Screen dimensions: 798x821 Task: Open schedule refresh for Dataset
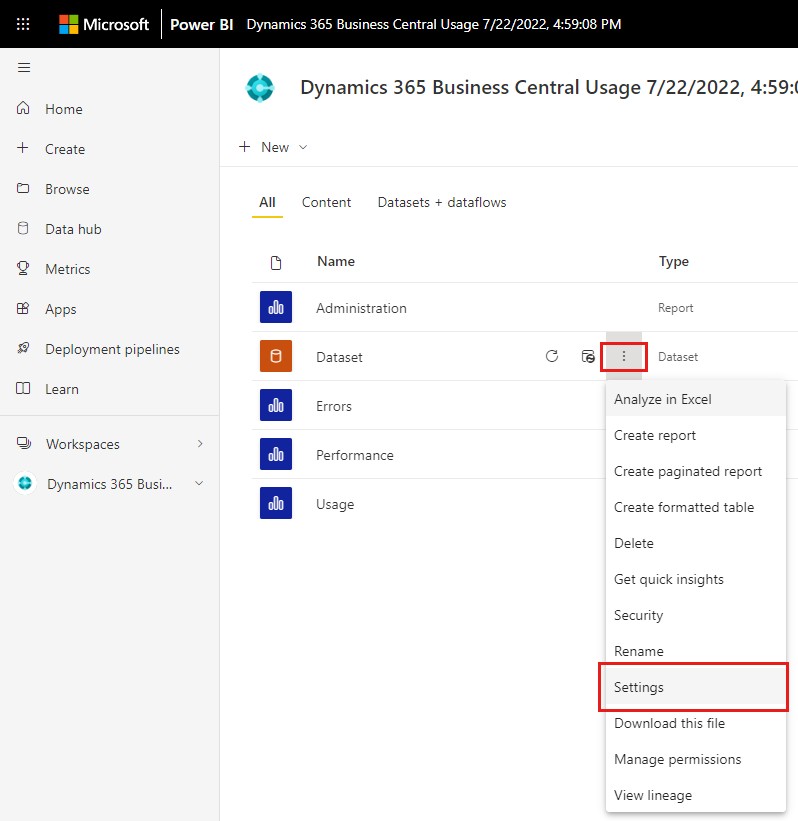coord(588,357)
